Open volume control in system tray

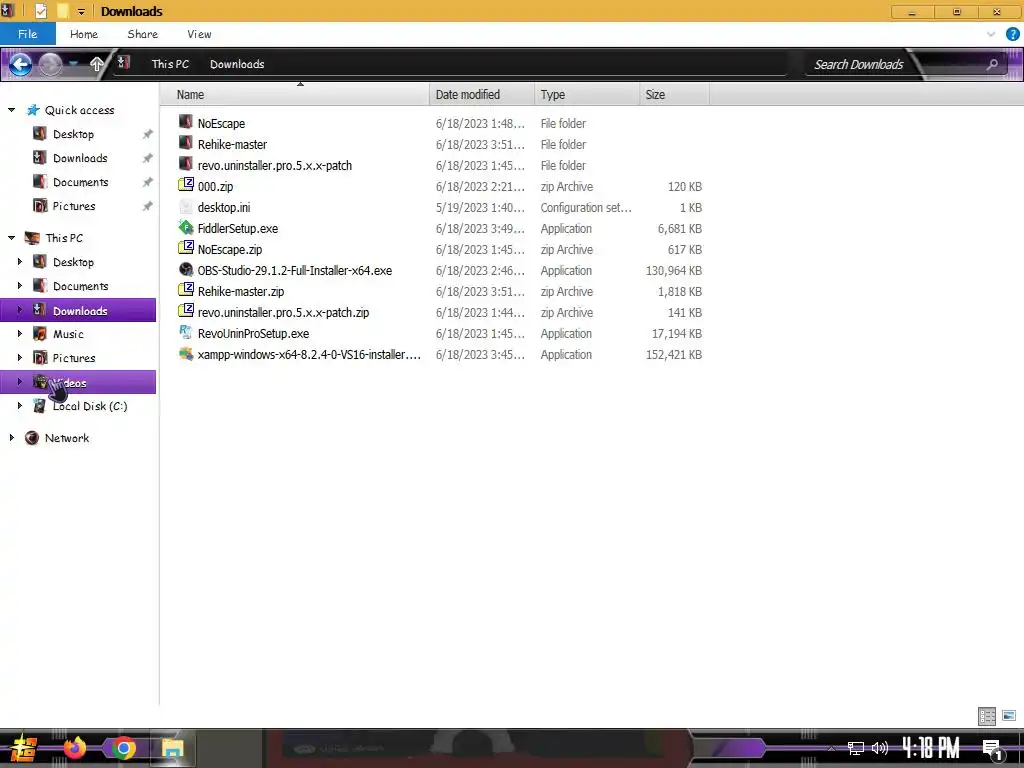[x=880, y=748]
